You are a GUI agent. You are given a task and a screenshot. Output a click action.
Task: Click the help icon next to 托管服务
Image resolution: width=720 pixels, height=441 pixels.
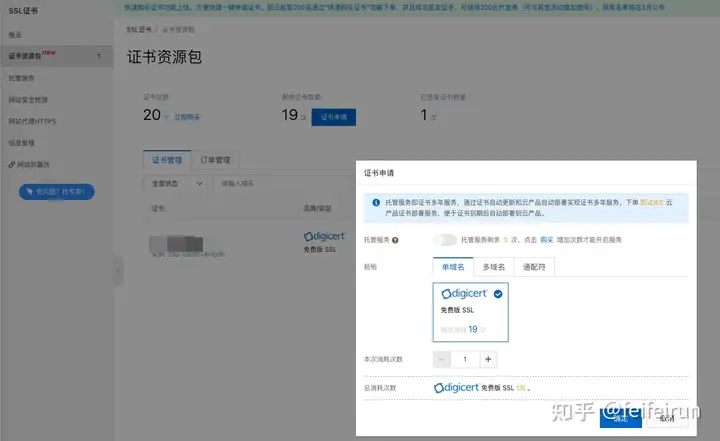click(x=395, y=240)
